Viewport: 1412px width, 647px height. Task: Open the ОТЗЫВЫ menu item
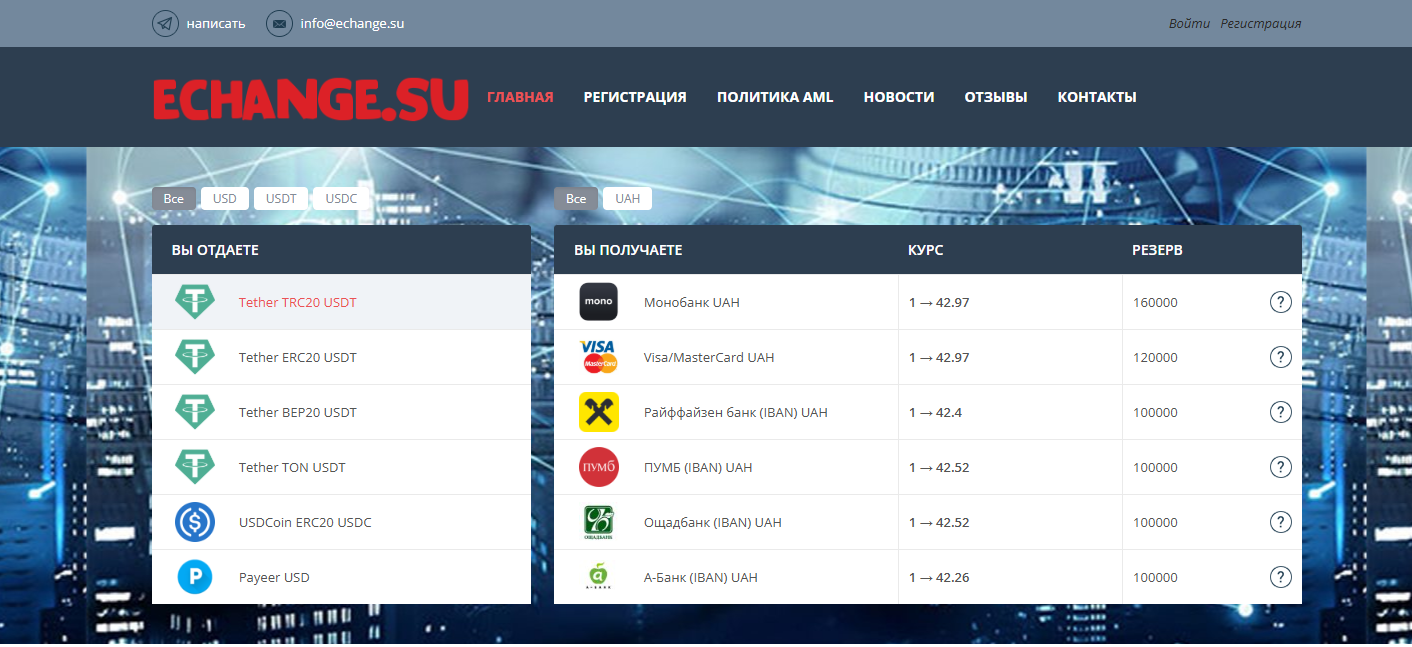click(x=996, y=97)
